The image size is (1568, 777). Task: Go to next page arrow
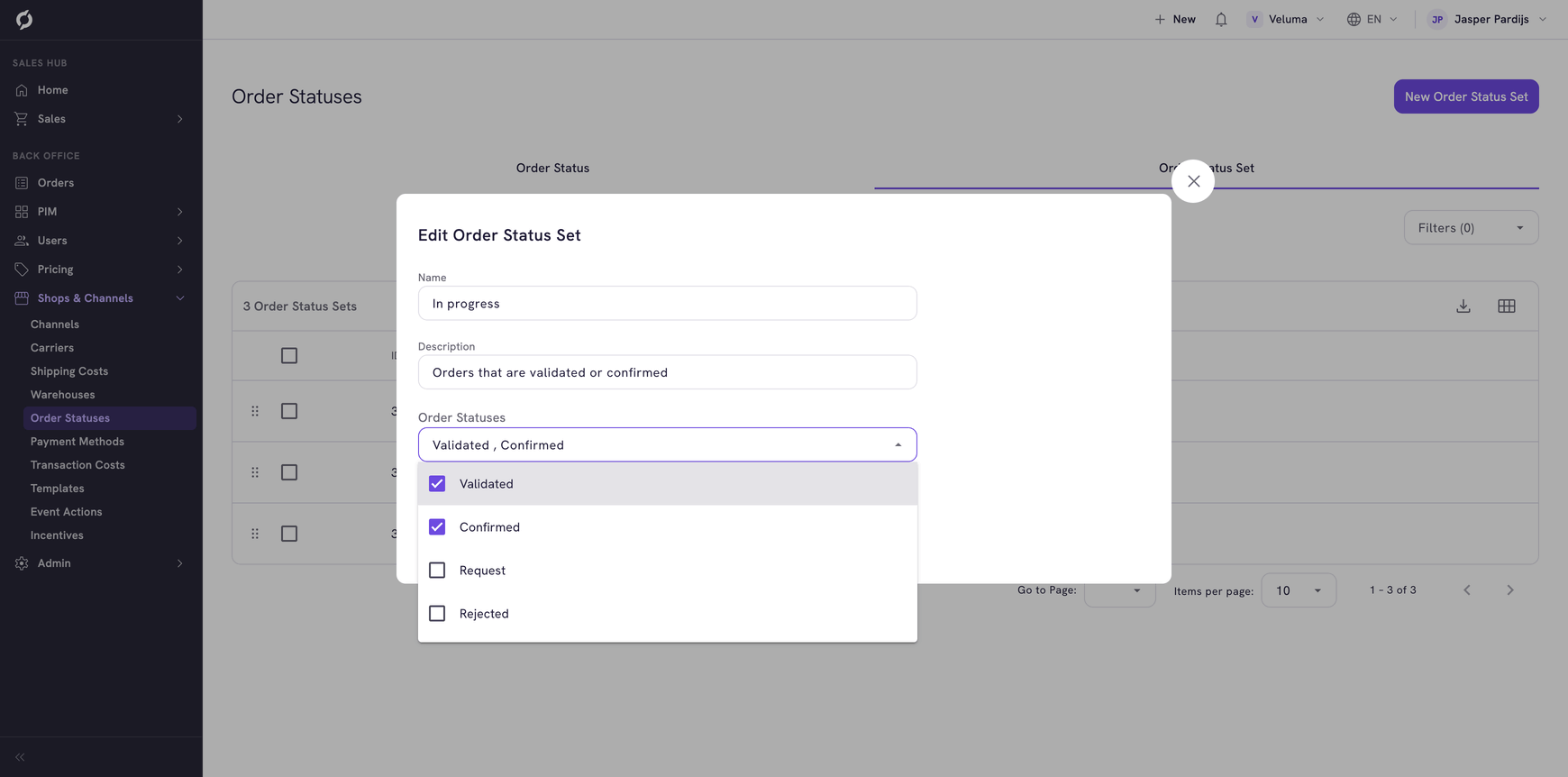(x=1510, y=590)
